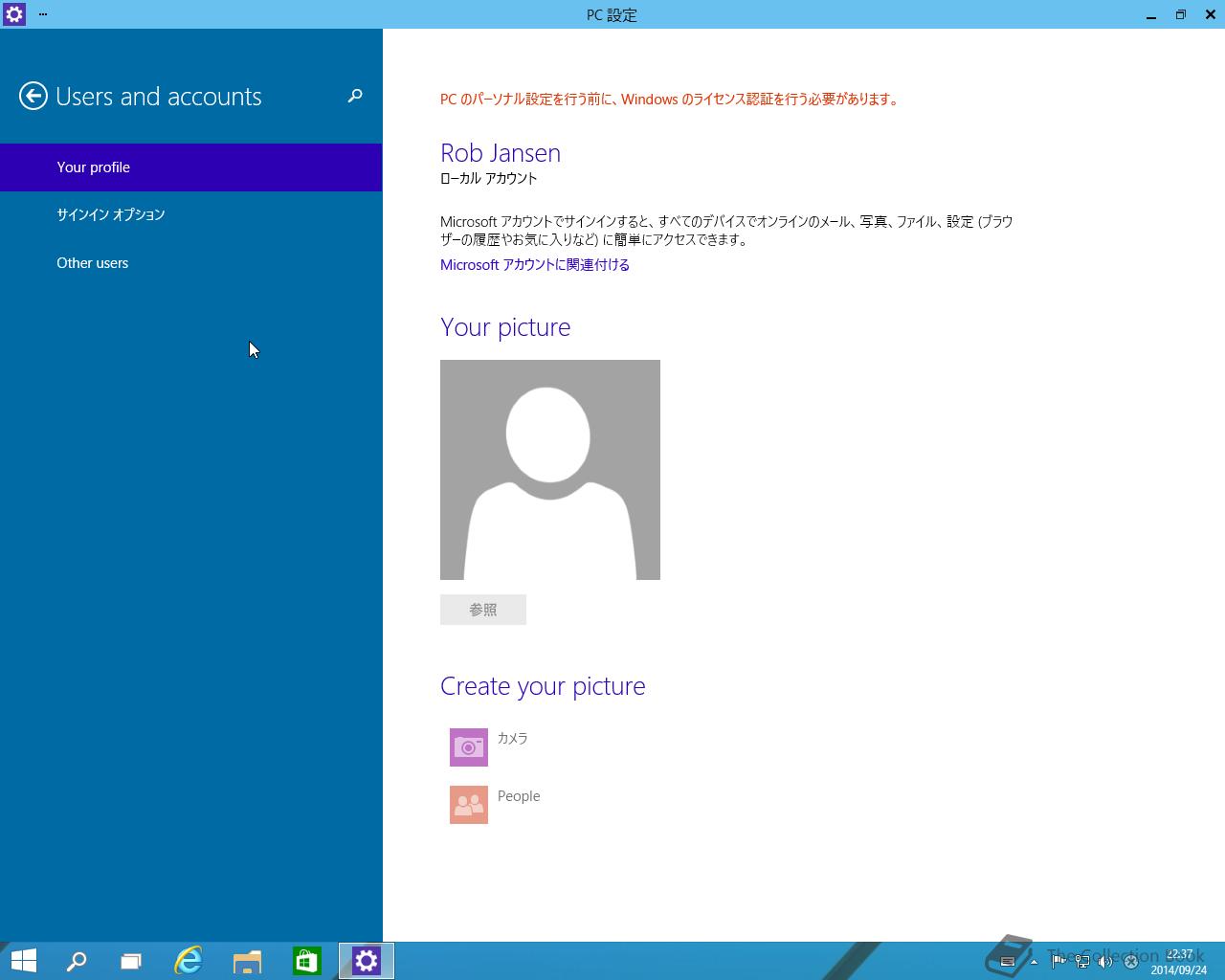
Task: Go back using the circled arrow button
Action: pos(33,96)
